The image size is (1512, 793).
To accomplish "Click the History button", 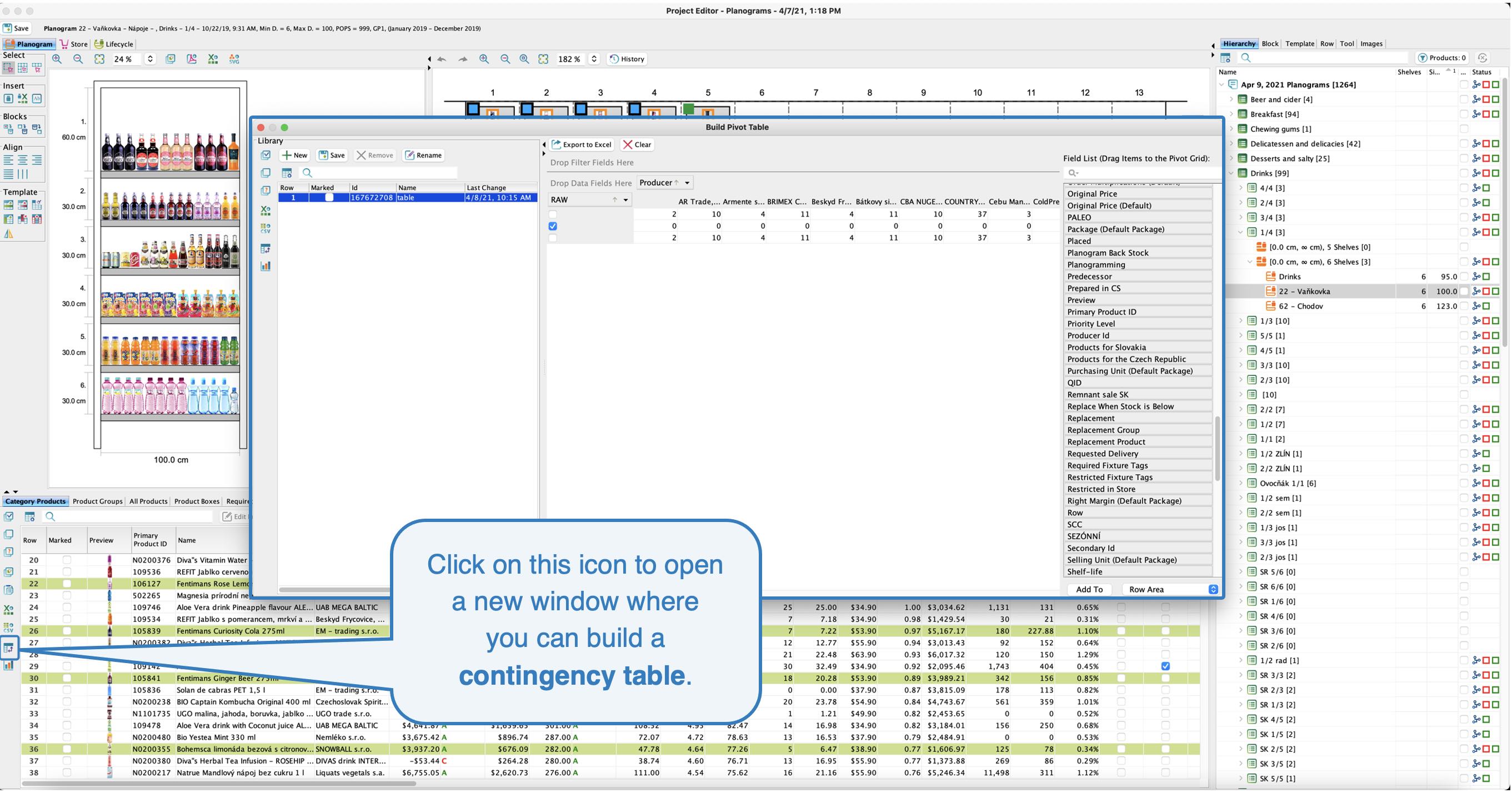I will pos(627,59).
